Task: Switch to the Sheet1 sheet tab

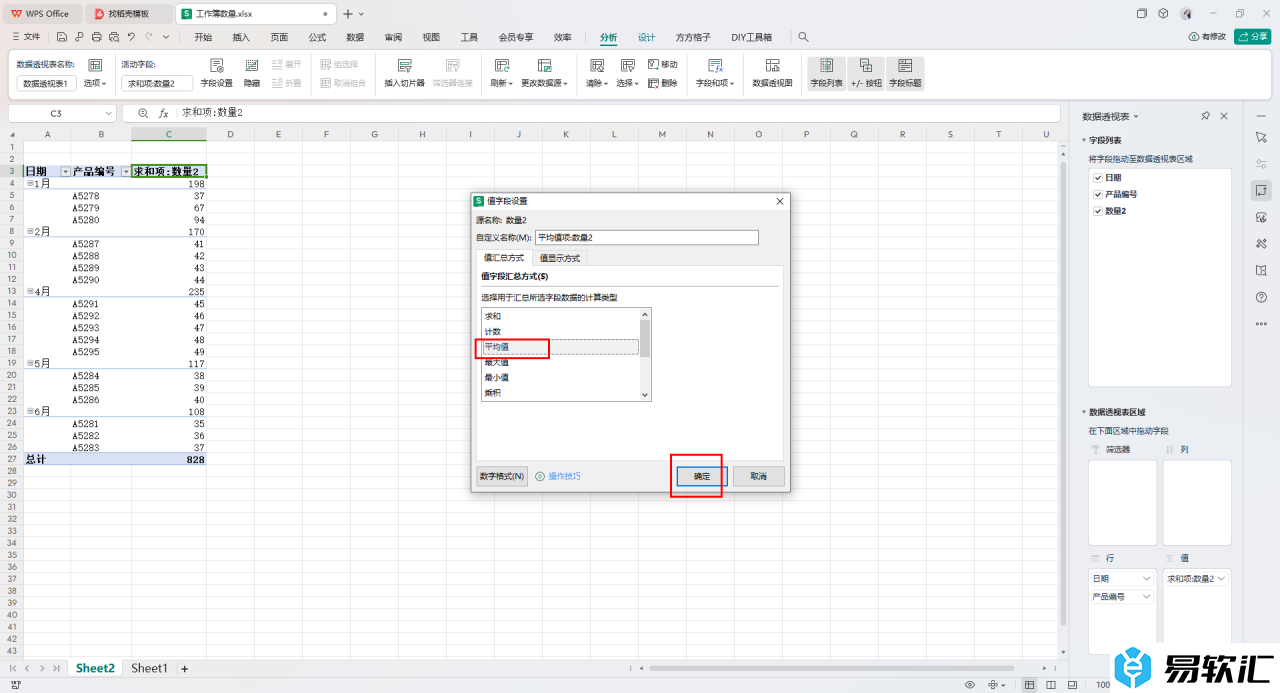Action: click(149, 668)
